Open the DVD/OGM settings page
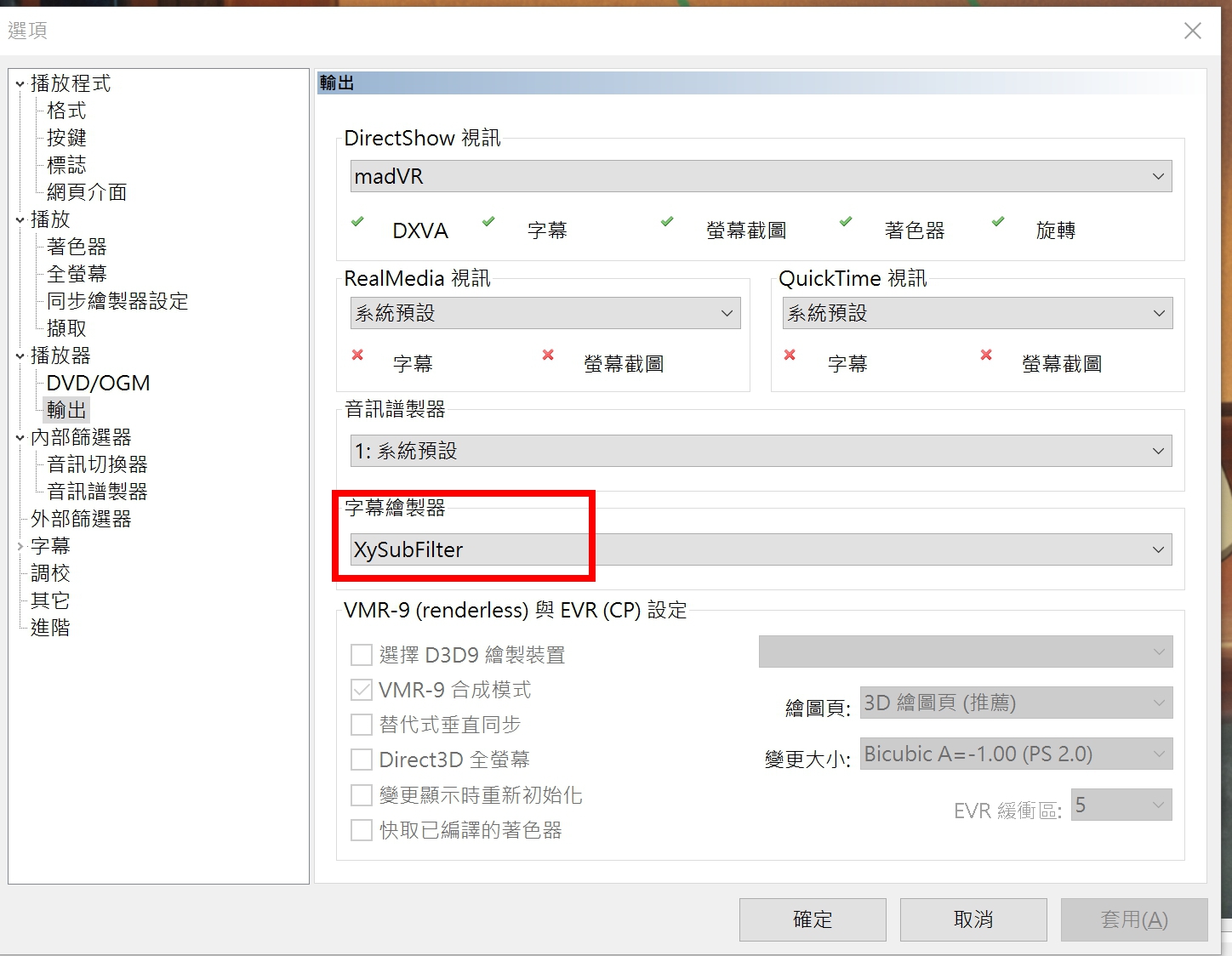1232x956 pixels. (98, 383)
